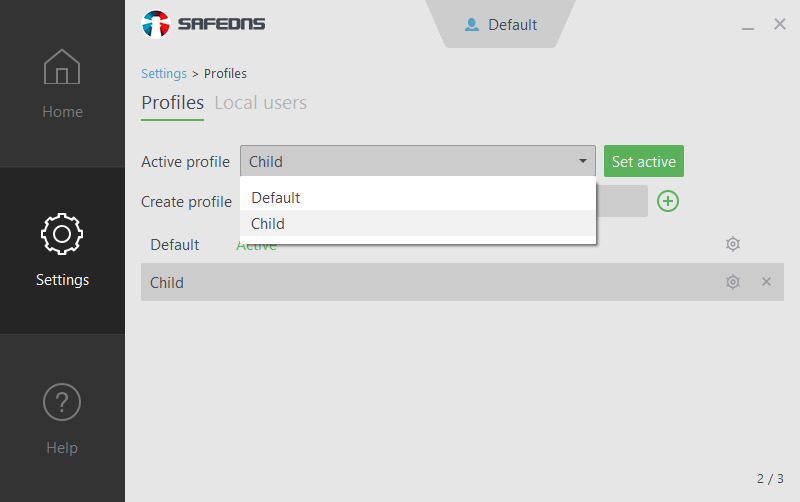
Task: Open settings gear for Child profile
Action: 733,282
